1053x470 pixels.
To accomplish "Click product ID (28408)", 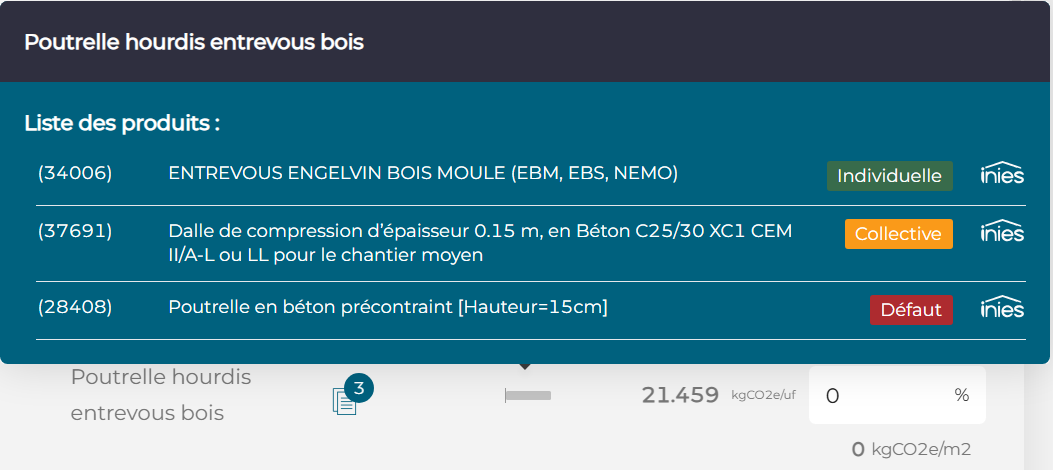I will click(x=75, y=307).
